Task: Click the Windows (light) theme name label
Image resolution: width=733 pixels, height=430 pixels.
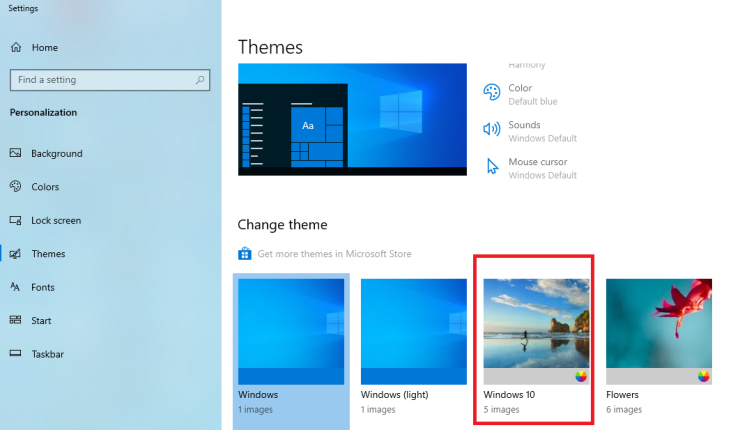Action: point(394,394)
